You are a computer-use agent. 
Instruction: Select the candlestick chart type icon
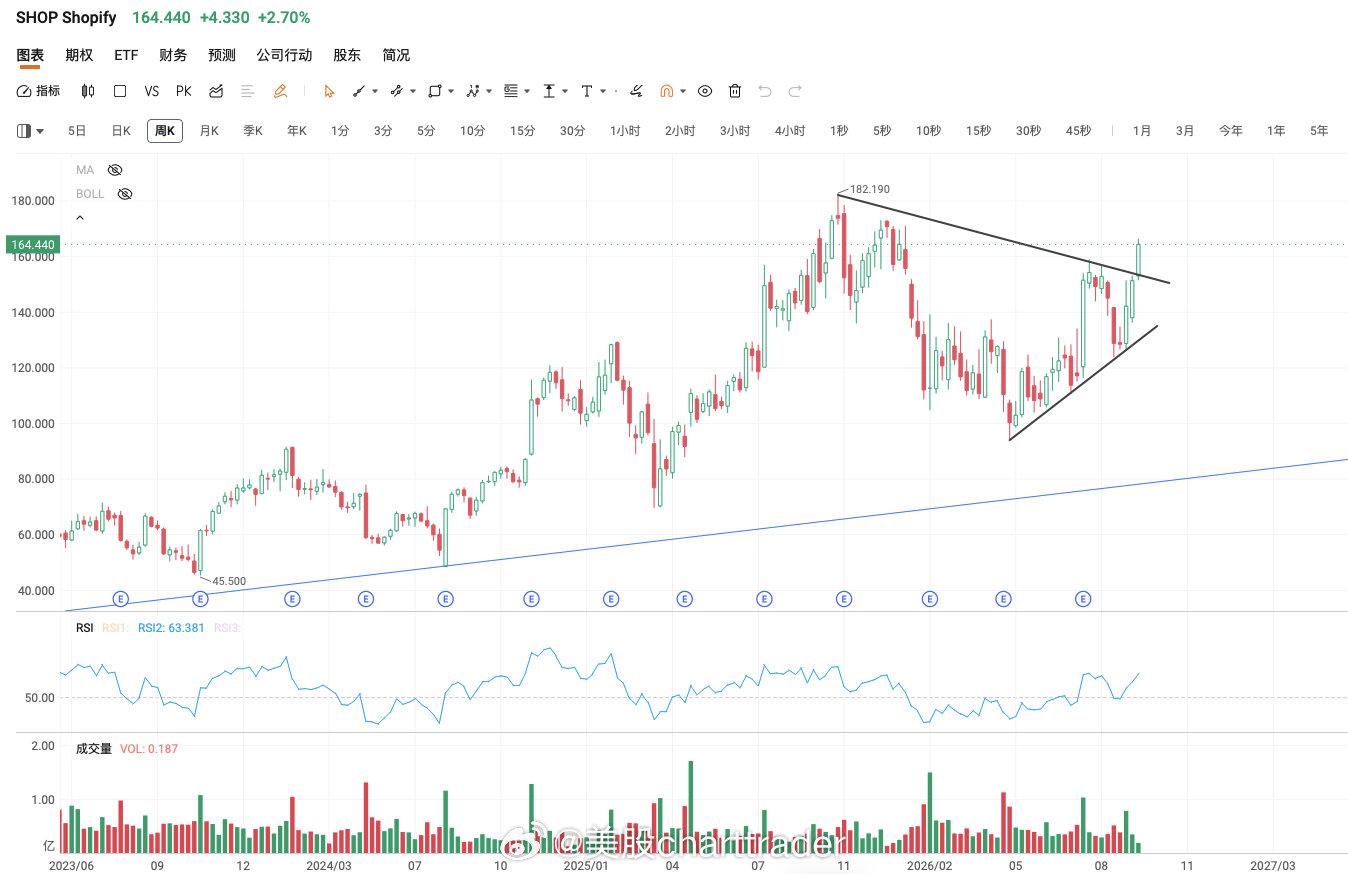click(x=88, y=91)
